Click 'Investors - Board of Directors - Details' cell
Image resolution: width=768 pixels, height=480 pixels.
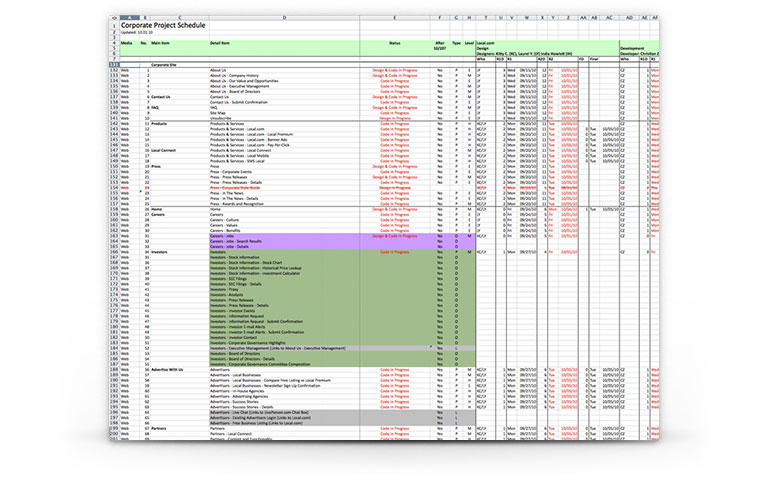242,359
